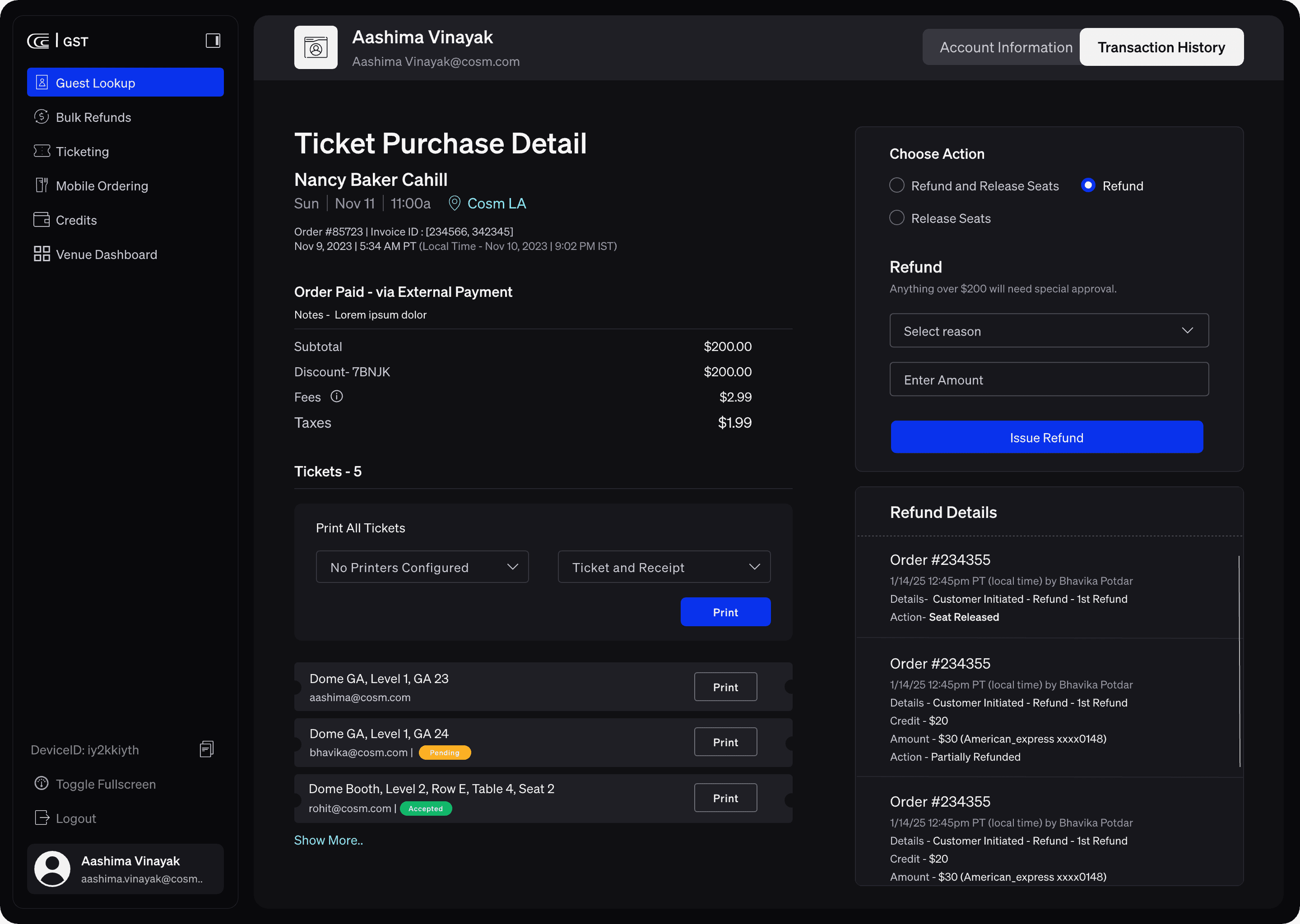This screenshot has width=1300, height=924.
Task: Print the Dome Booth Table 4 ticket
Action: [726, 798]
